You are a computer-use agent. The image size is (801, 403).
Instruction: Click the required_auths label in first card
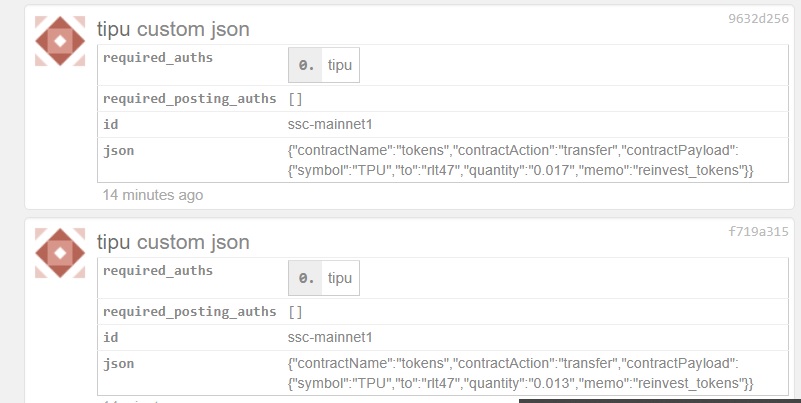click(x=158, y=58)
